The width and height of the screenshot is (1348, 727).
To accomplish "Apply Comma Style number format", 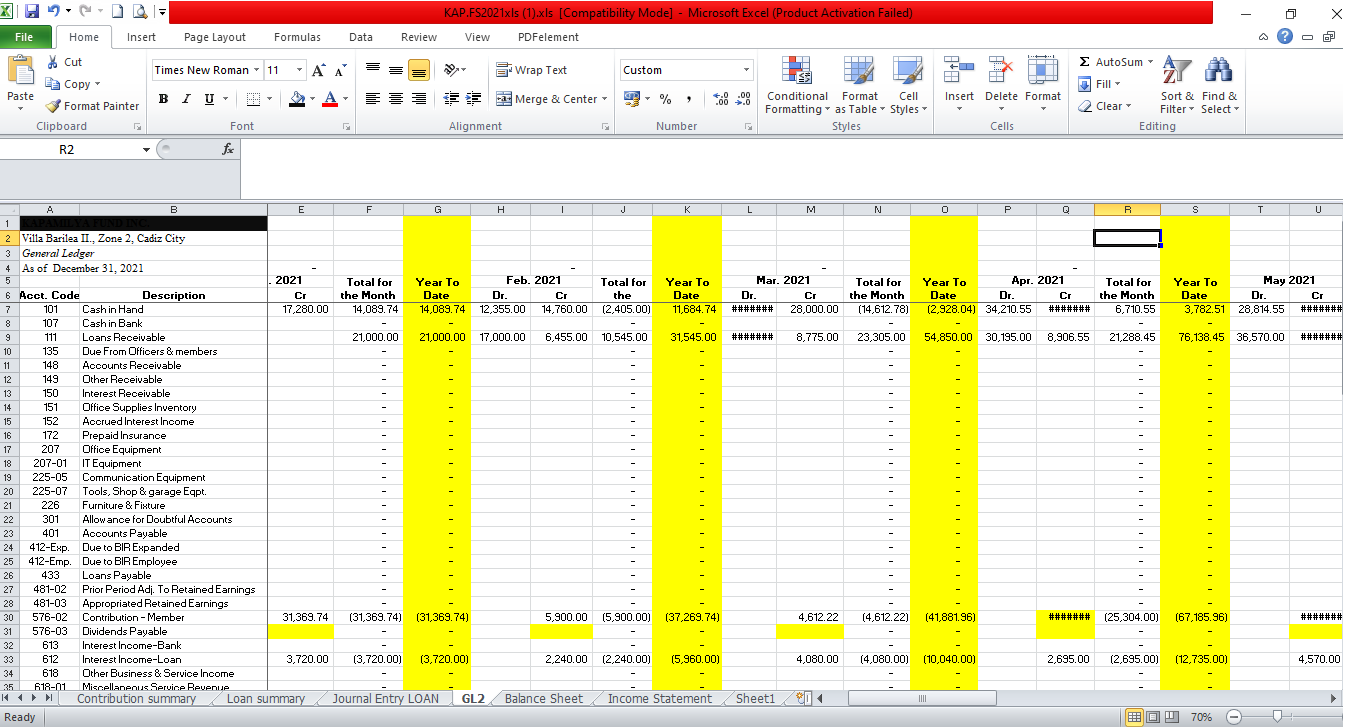I will point(689,99).
